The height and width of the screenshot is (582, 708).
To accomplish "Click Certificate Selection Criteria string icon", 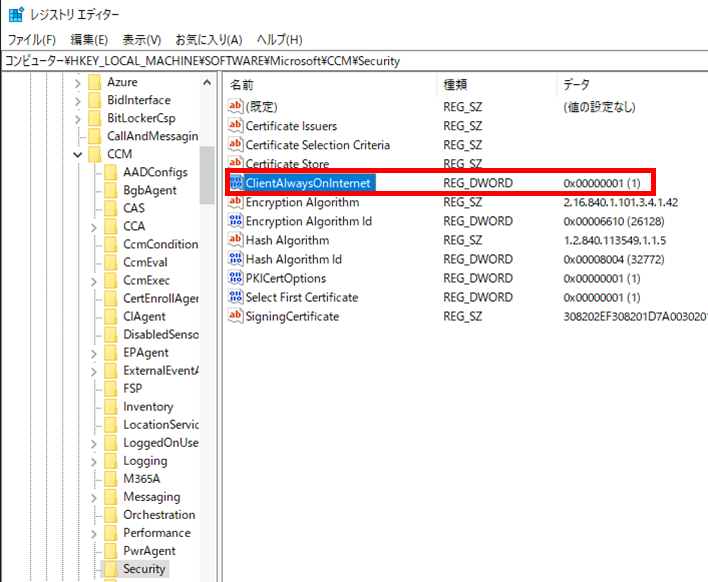I will point(235,144).
